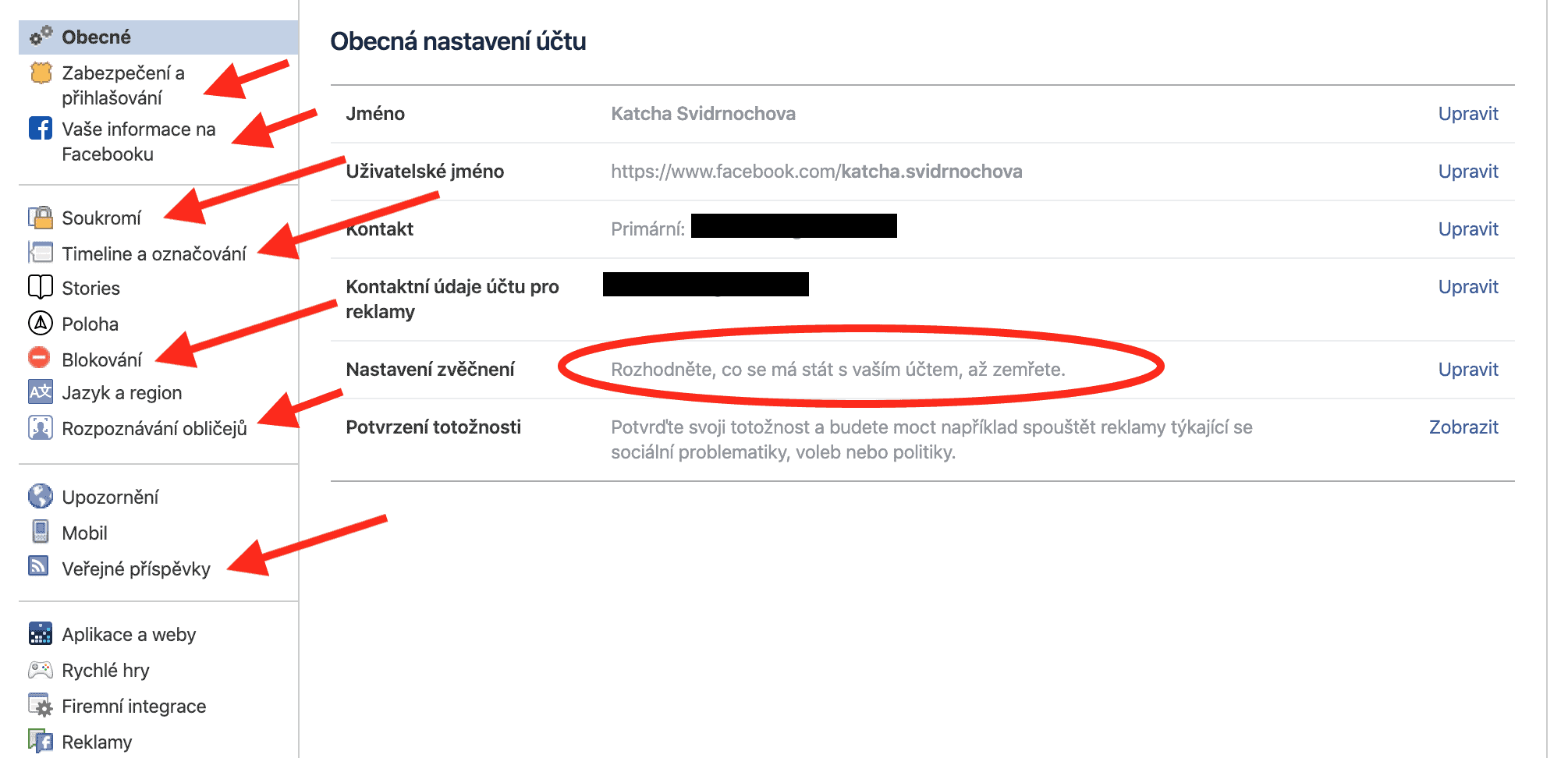Open Veřejné příspěvky settings

tap(136, 568)
